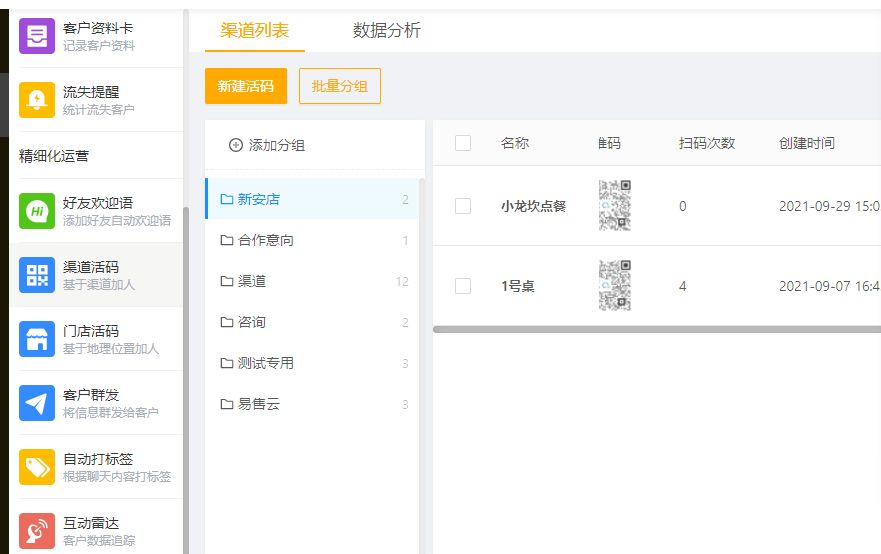The width and height of the screenshot is (881, 554).
Task: Click the 流失提醒 menu title
Action: coord(91,92)
